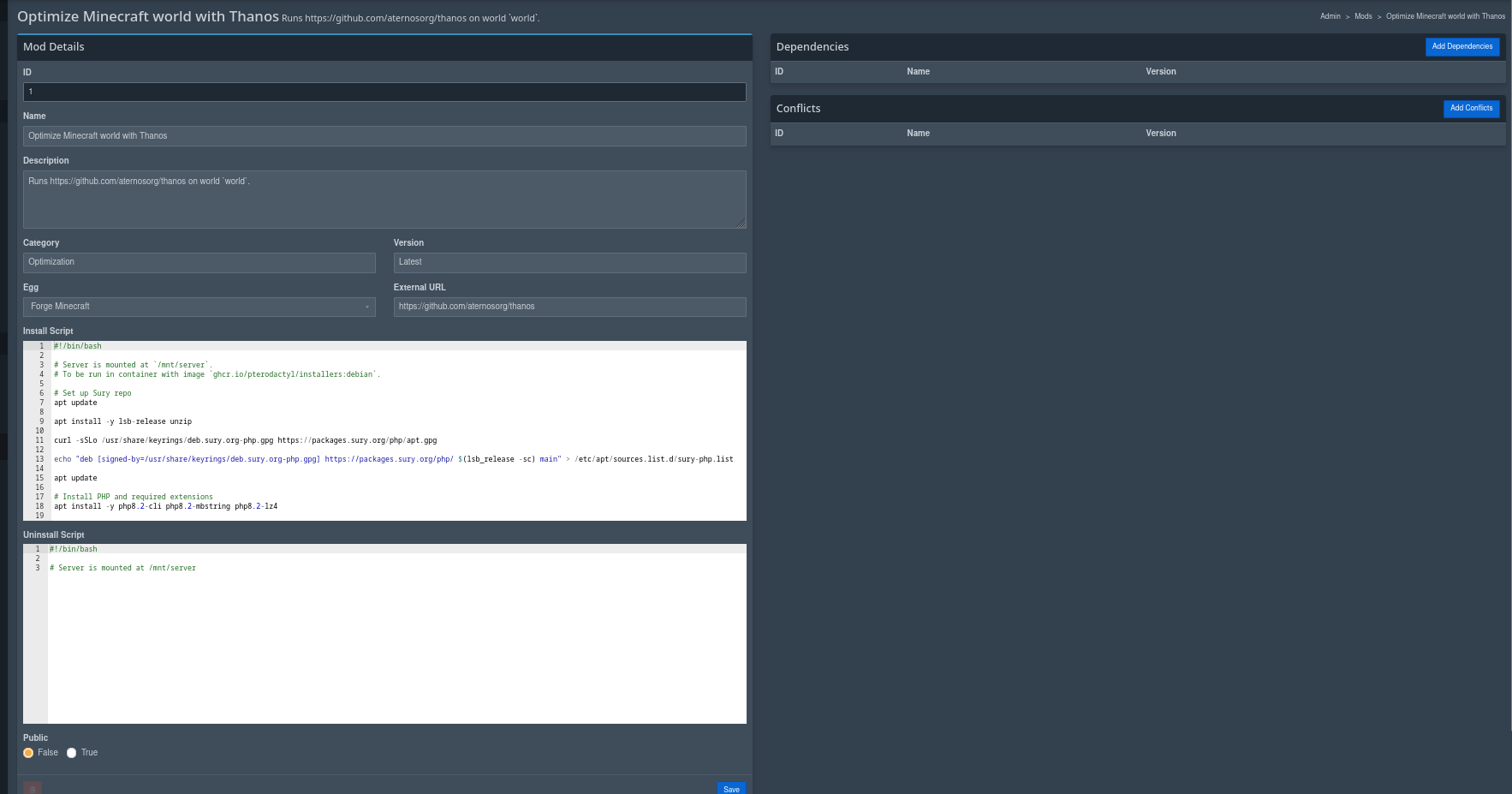Click inside the Description textarea

tap(384, 200)
